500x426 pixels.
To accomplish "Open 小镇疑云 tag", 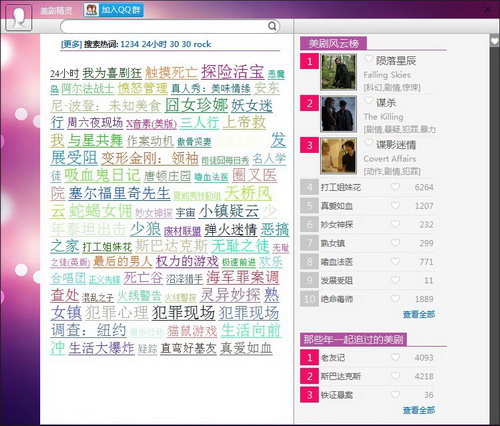I will [x=229, y=211].
